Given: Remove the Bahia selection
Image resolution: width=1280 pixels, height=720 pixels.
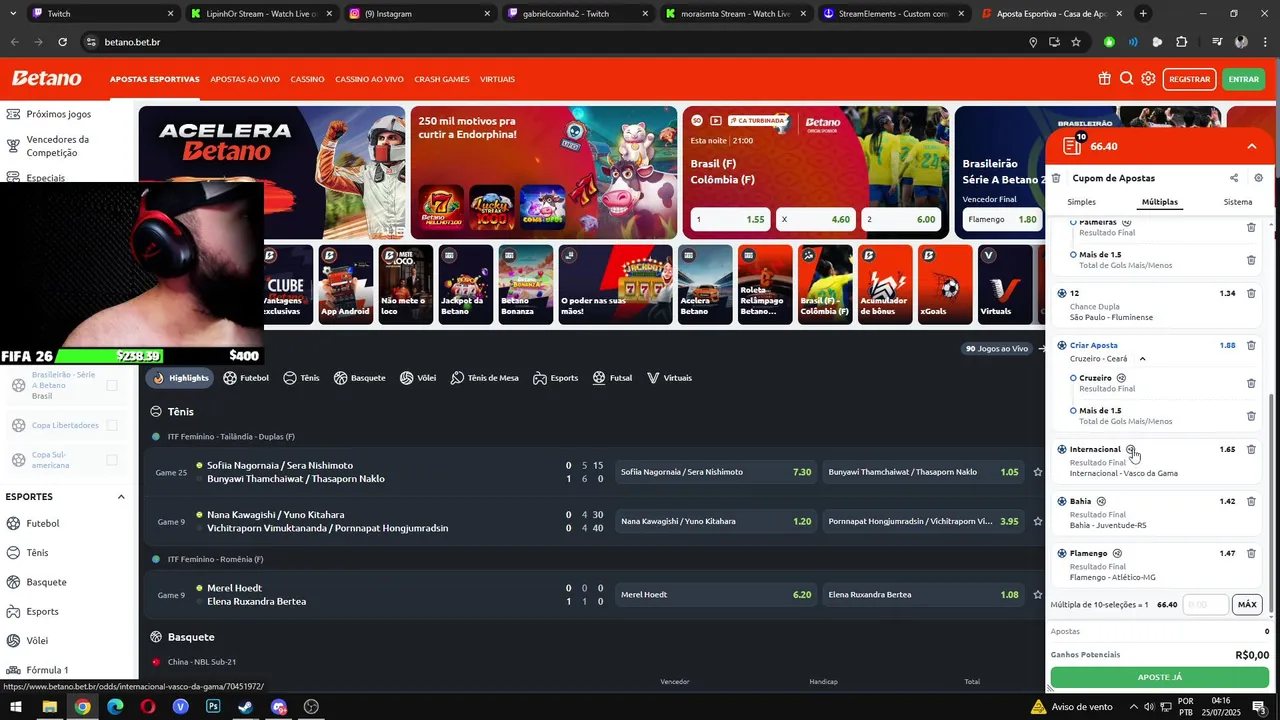Looking at the screenshot, I should click(1251, 502).
